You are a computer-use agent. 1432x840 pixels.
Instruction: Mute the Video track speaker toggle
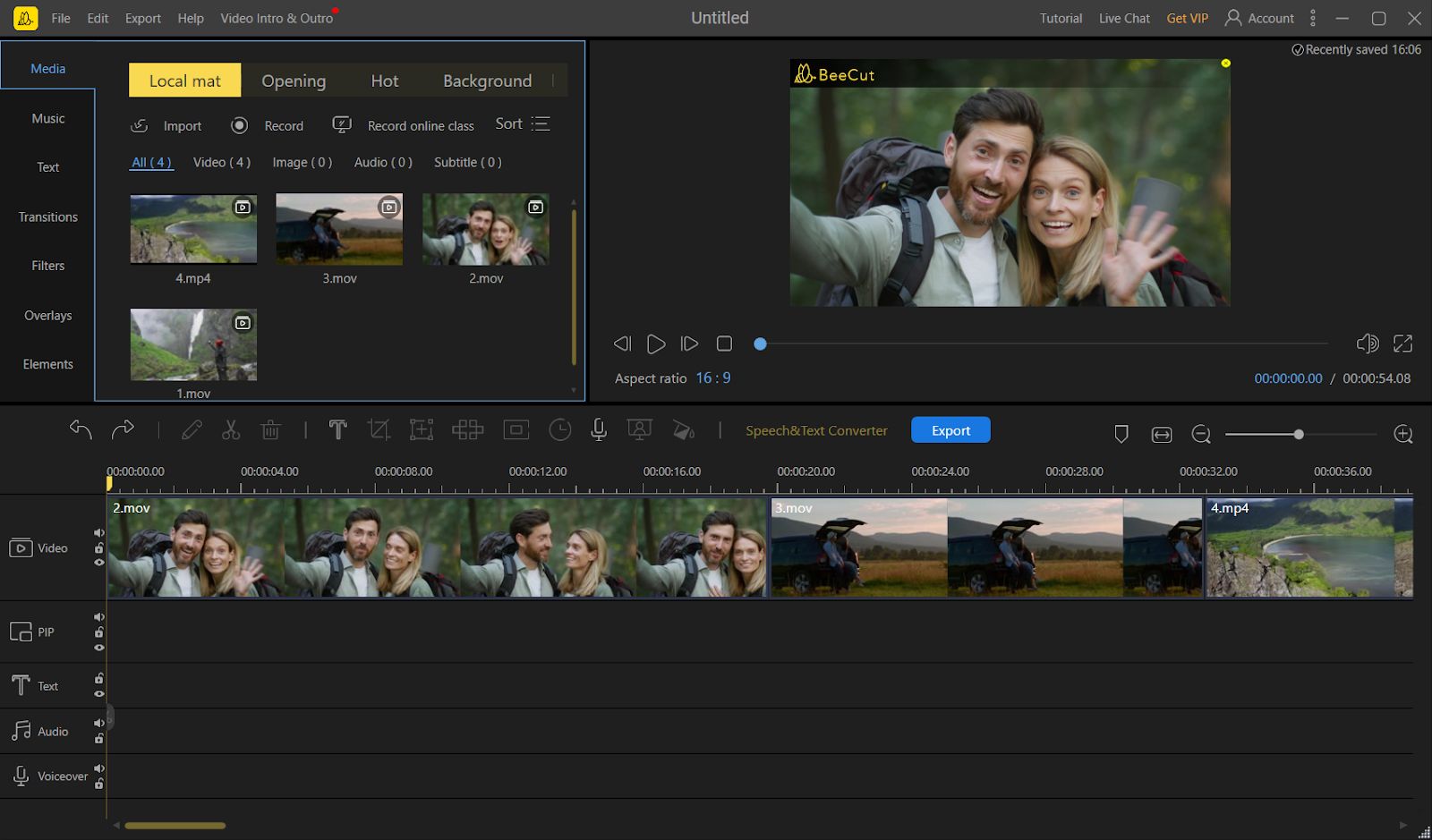(99, 533)
